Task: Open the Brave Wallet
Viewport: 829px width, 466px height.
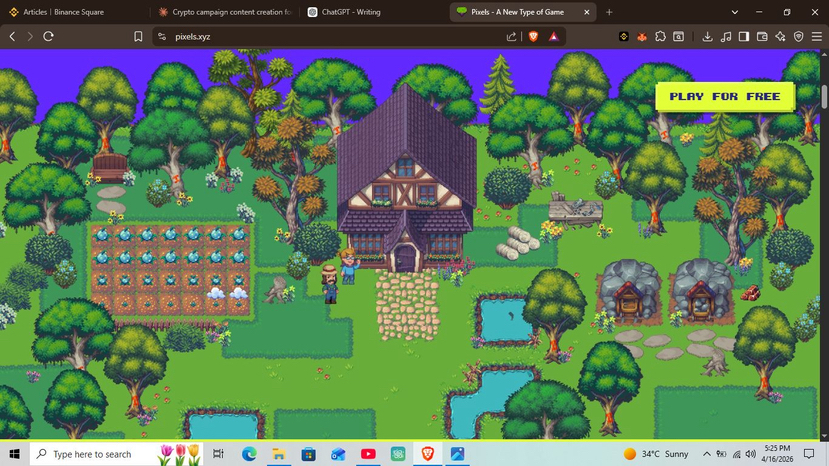Action: coord(762,36)
